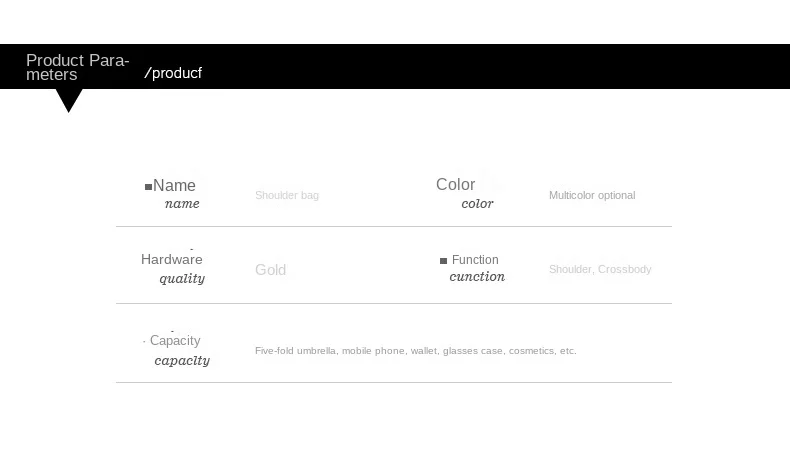Screen dimensions: 790x461
Task: Click the black downward triangle pointer
Action: 69,99
